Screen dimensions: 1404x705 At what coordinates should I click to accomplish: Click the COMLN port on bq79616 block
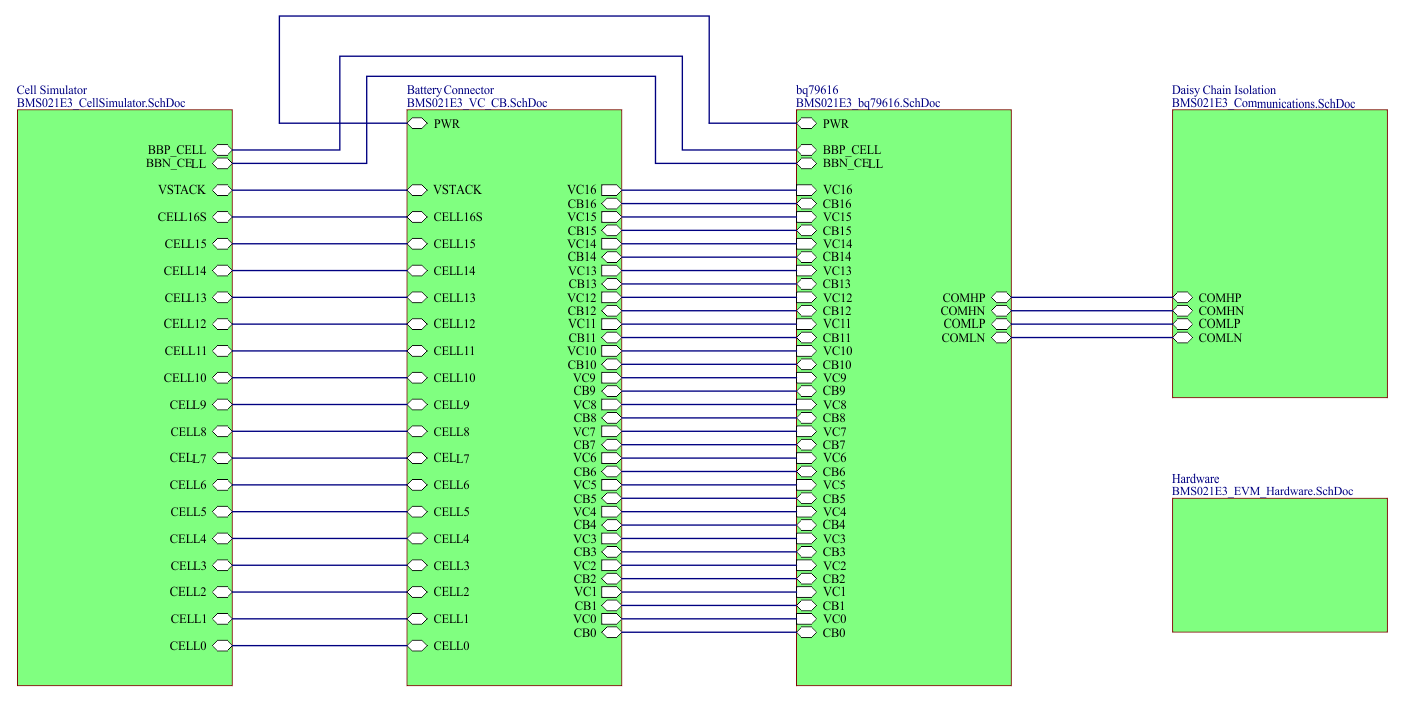pos(1001,338)
